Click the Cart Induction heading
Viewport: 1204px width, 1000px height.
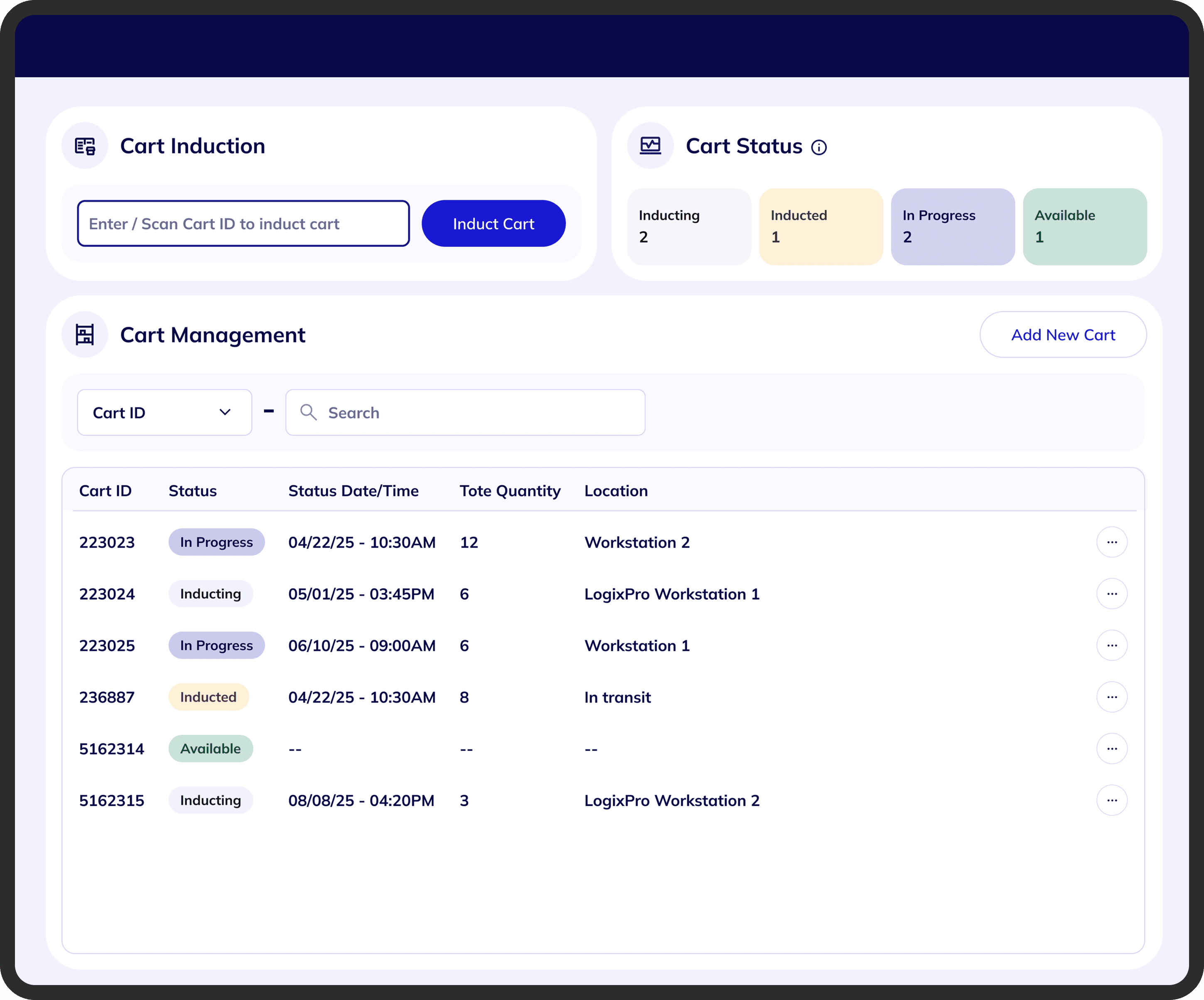pyautogui.click(x=193, y=146)
